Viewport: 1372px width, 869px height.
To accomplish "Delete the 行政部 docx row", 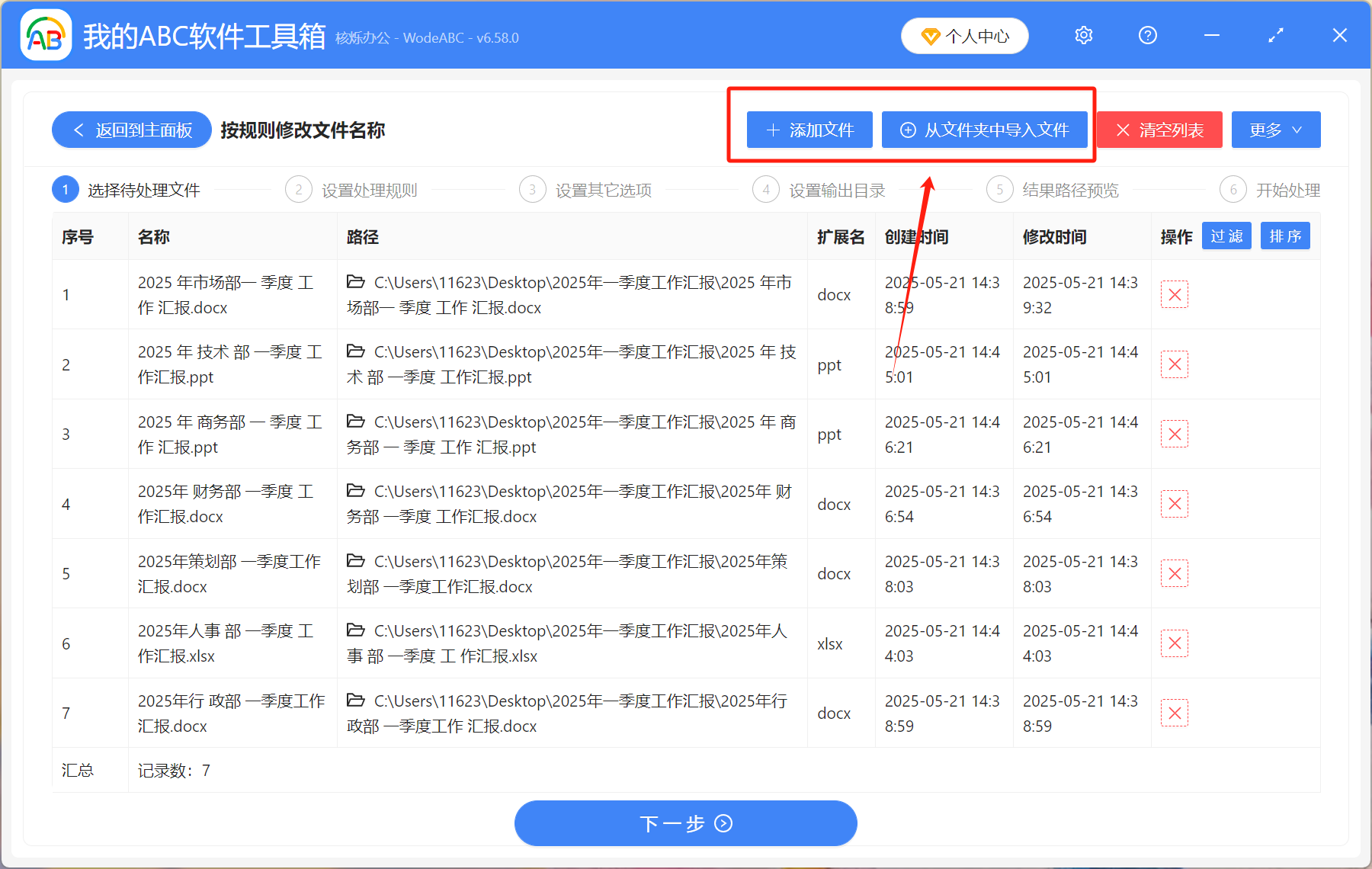I will pyautogui.click(x=1175, y=713).
